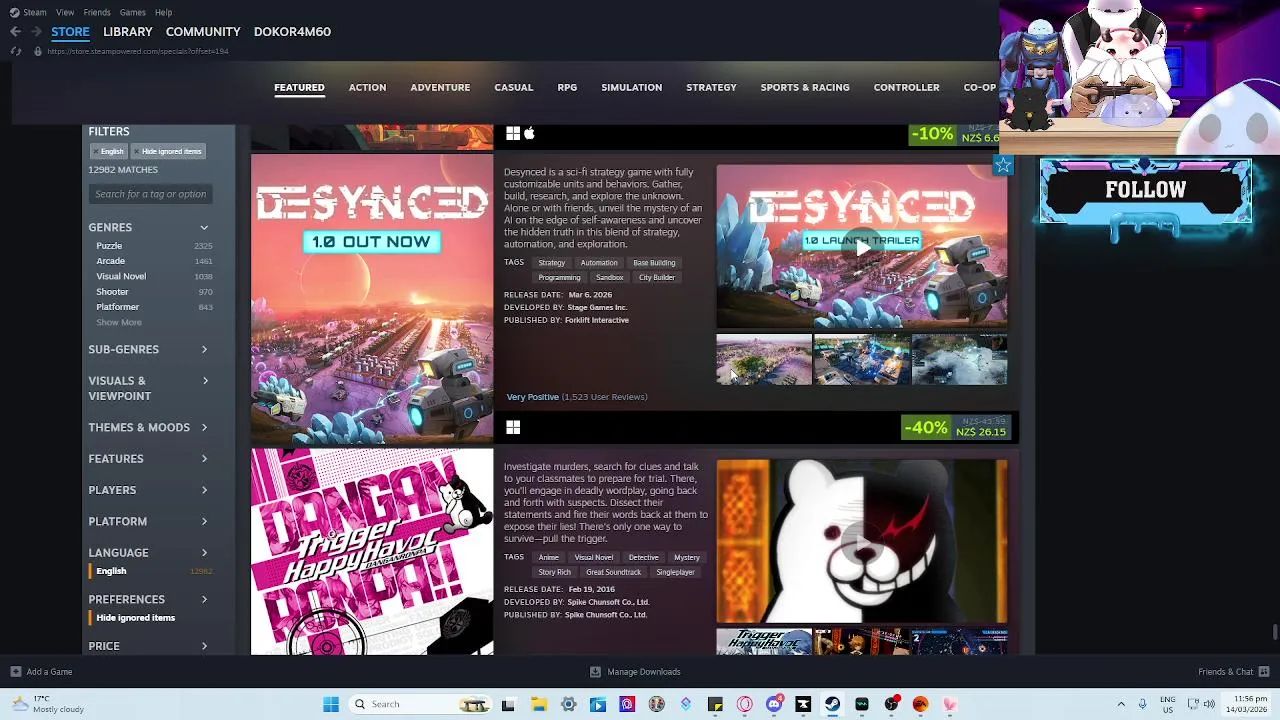This screenshot has width=1280, height=720.
Task: Open OBS Studio from the taskbar
Action: point(891,704)
